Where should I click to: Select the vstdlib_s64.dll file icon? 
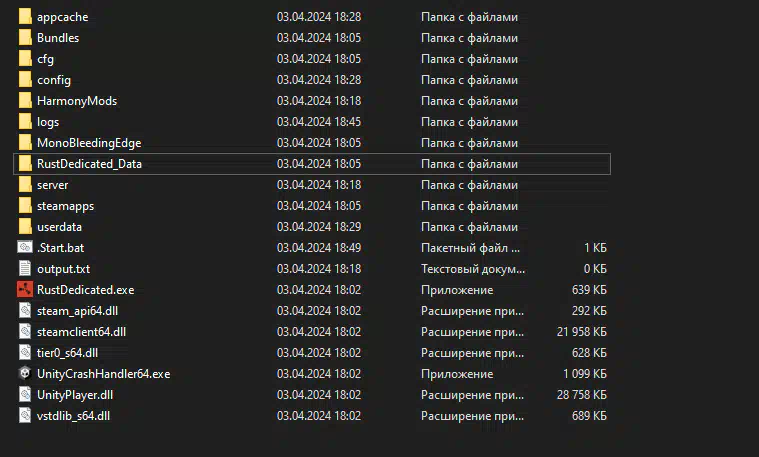[25, 415]
